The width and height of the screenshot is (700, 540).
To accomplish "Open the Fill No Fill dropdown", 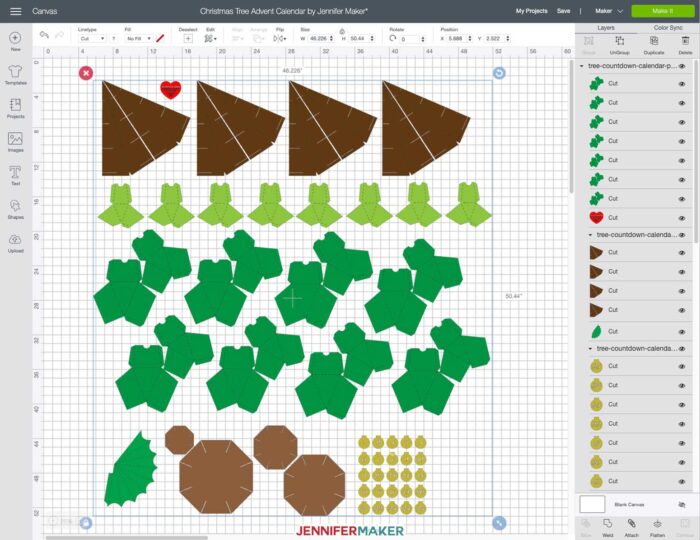I will tap(139, 39).
